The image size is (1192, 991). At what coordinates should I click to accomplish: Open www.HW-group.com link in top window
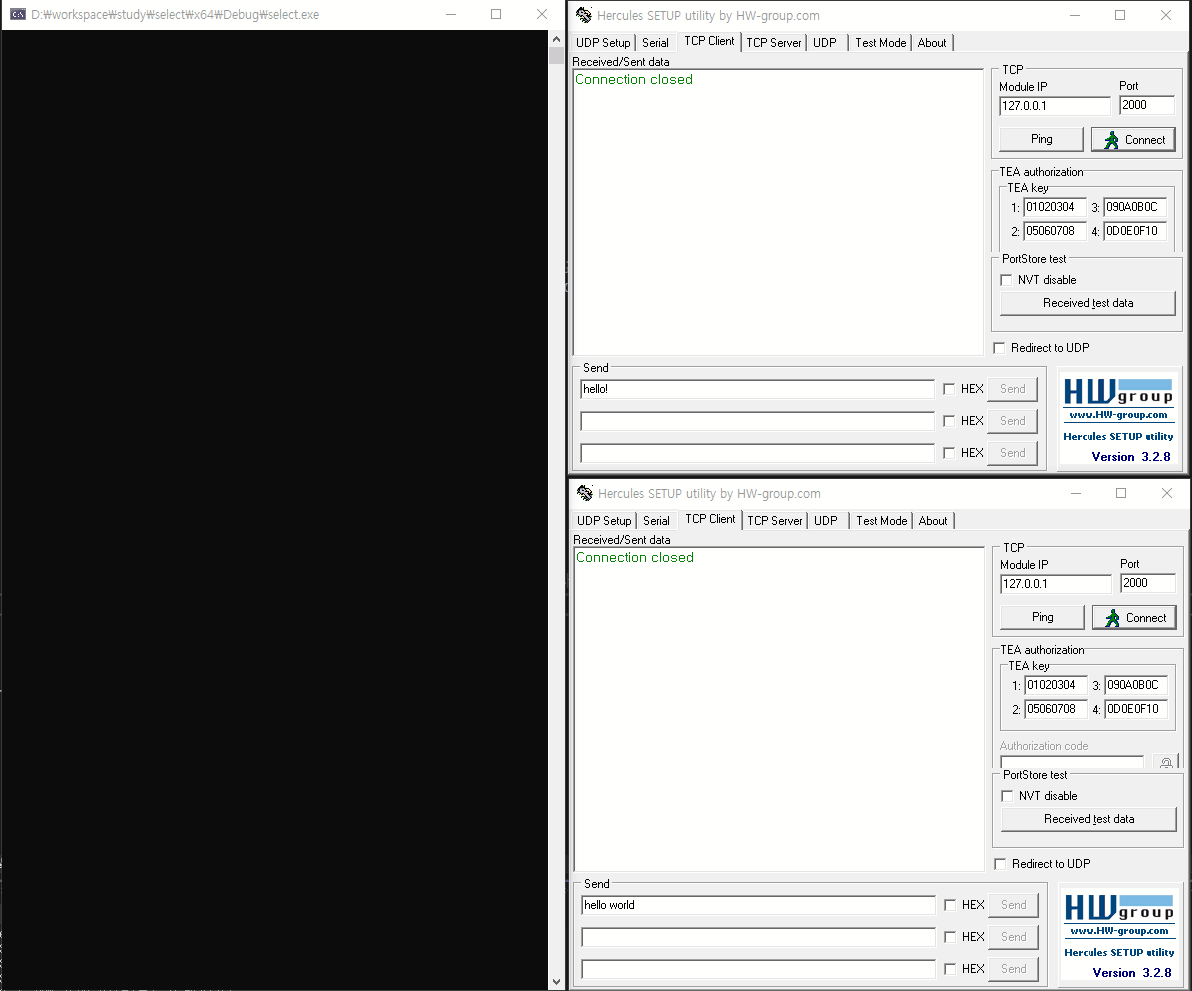click(x=1118, y=415)
